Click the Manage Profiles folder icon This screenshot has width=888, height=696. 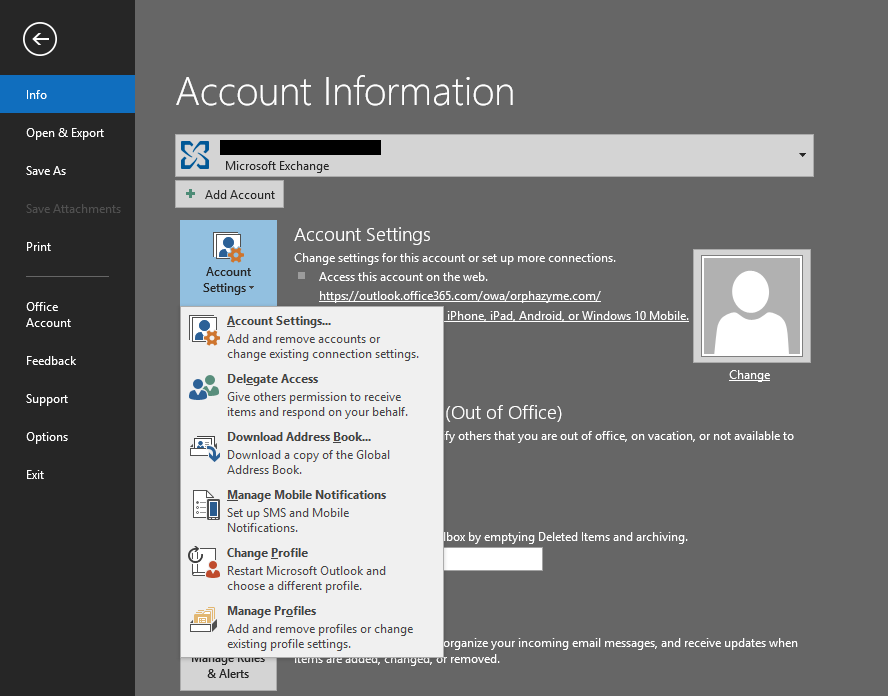tap(204, 620)
